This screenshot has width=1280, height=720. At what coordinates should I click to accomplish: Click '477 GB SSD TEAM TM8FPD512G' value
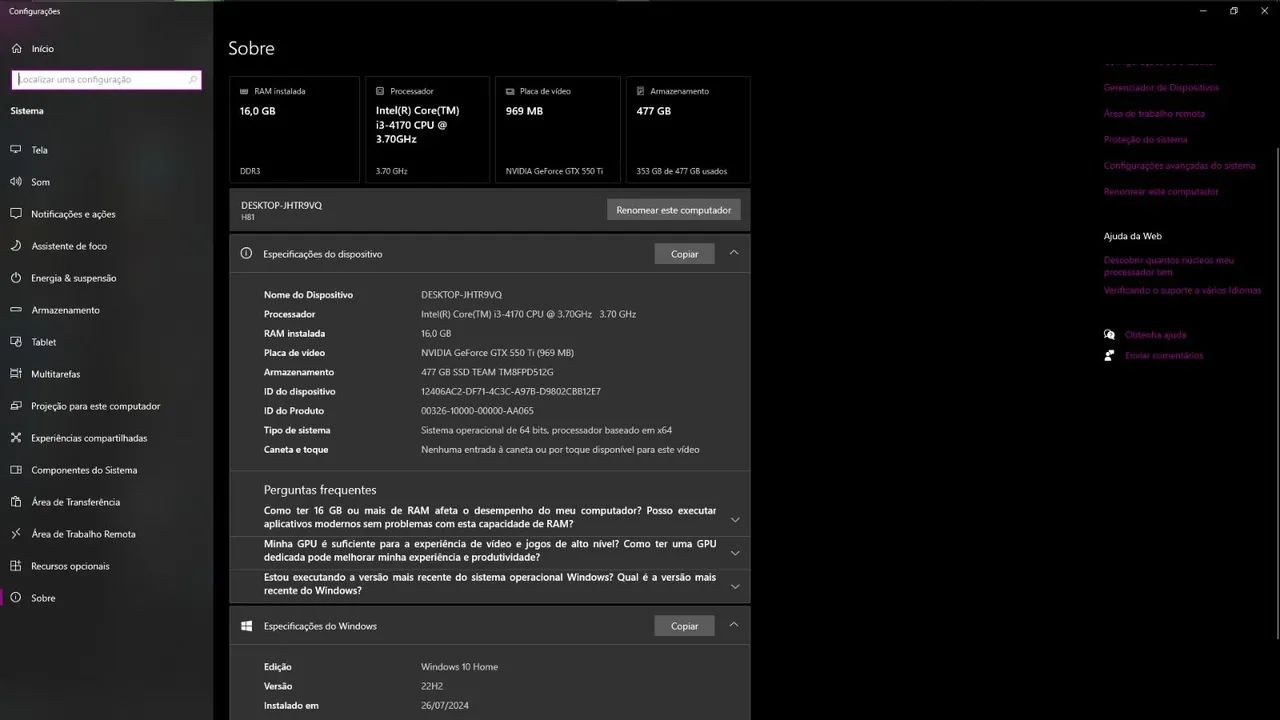point(487,372)
